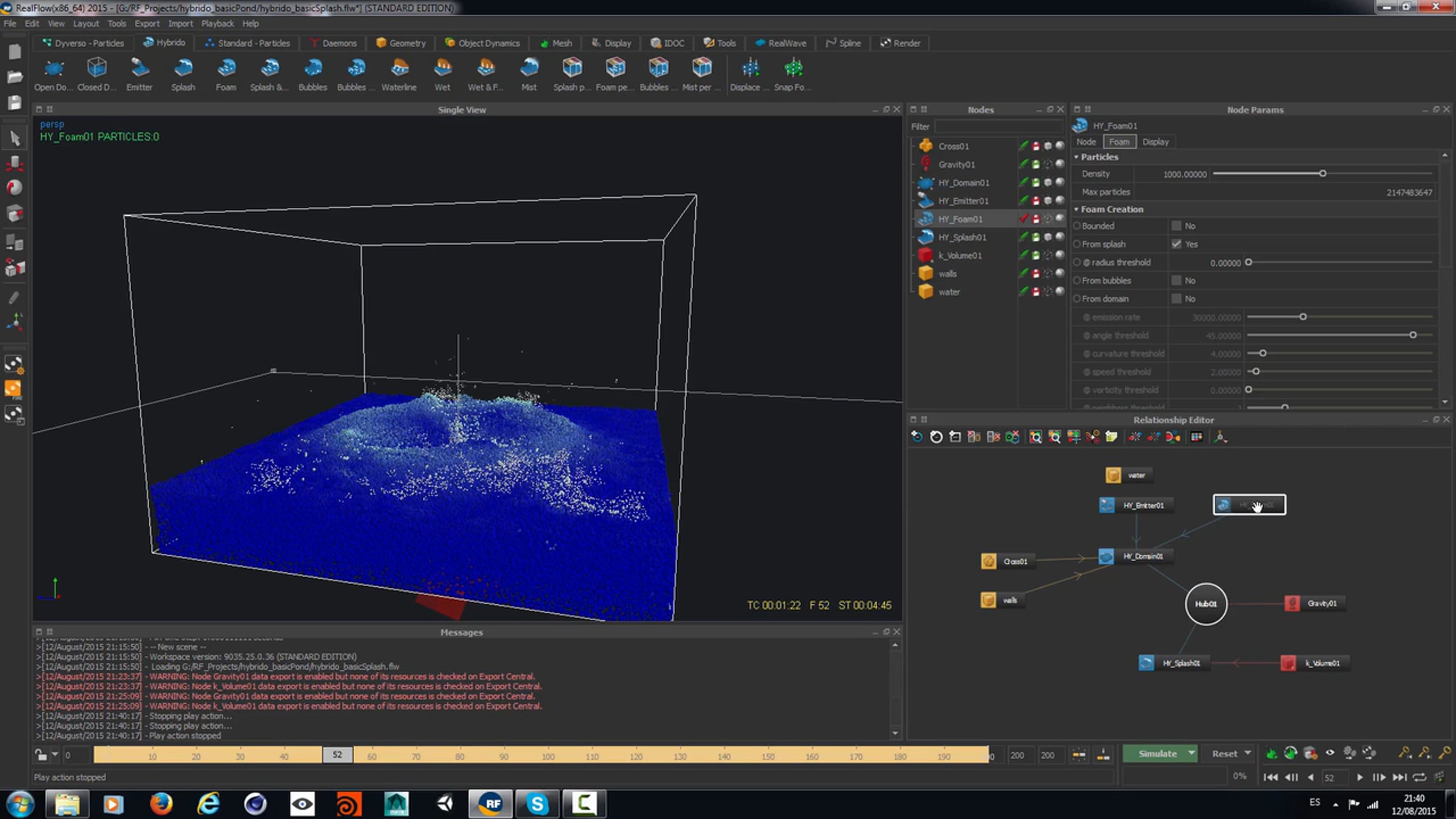Collapse the Particles section
Viewport: 1456px width, 819px height.
click(x=1077, y=157)
